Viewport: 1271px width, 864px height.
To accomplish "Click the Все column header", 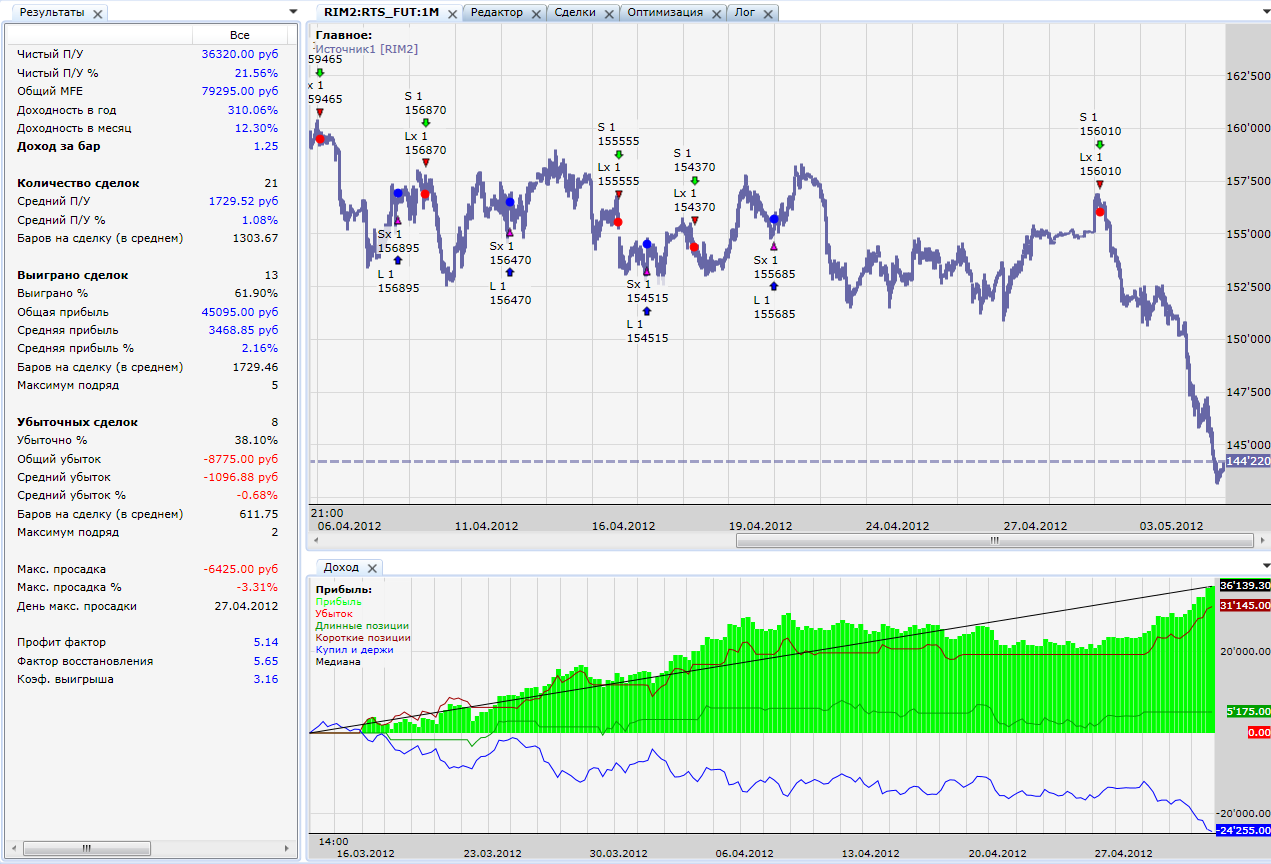I will pos(239,35).
